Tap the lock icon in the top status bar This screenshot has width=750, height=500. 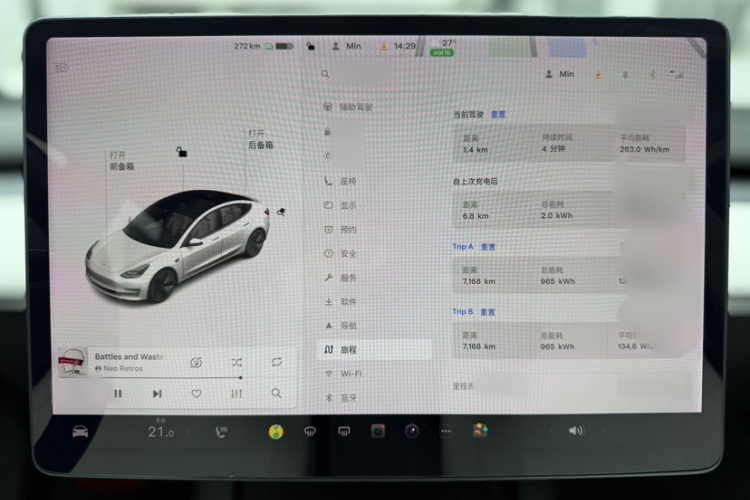click(x=310, y=46)
